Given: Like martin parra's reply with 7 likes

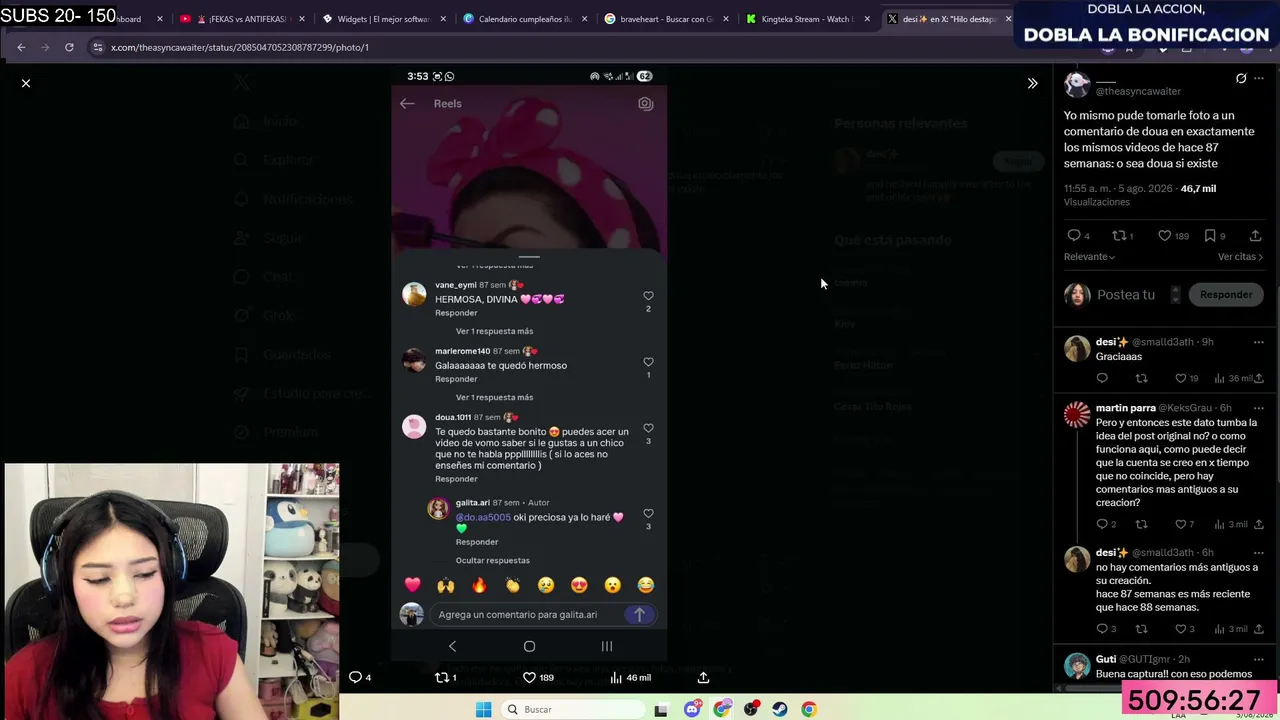Looking at the screenshot, I should 1180,524.
